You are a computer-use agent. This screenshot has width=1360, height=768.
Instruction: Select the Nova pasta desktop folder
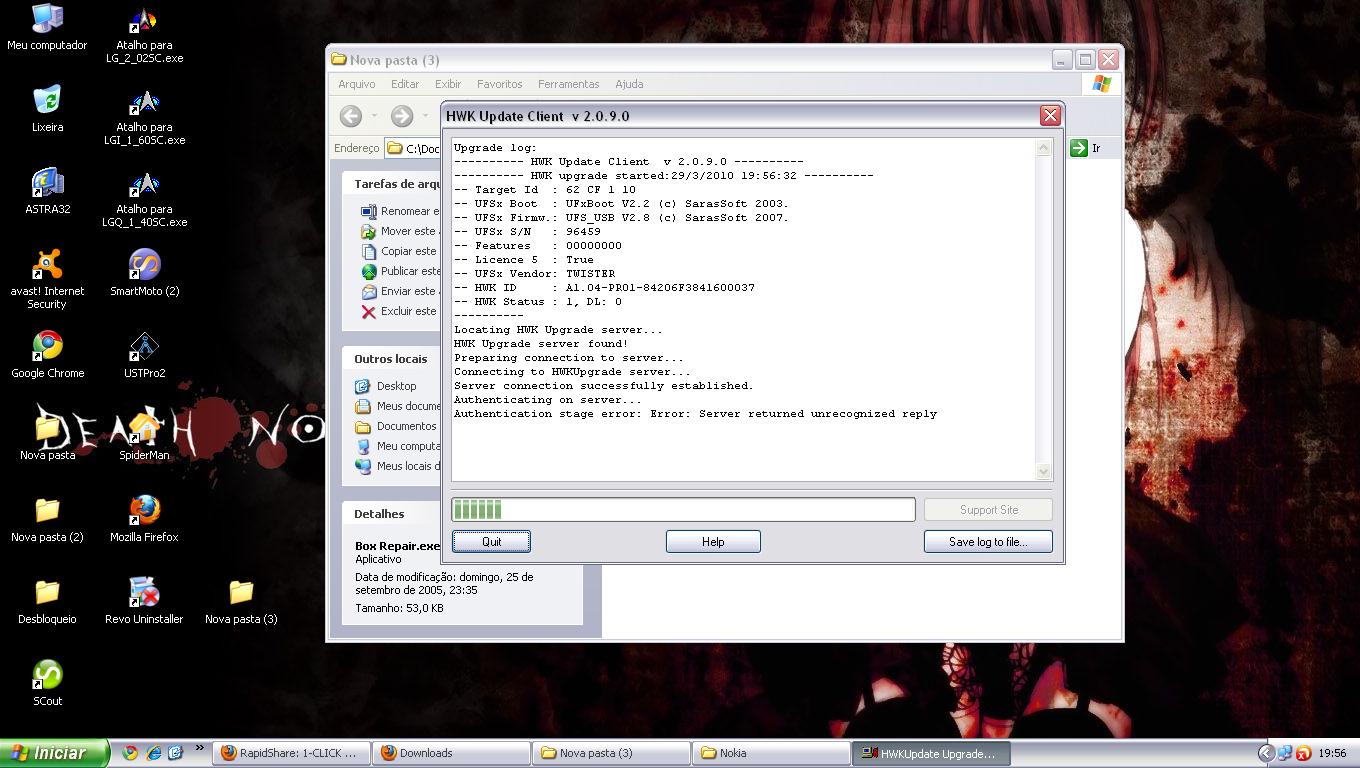pyautogui.click(x=47, y=437)
